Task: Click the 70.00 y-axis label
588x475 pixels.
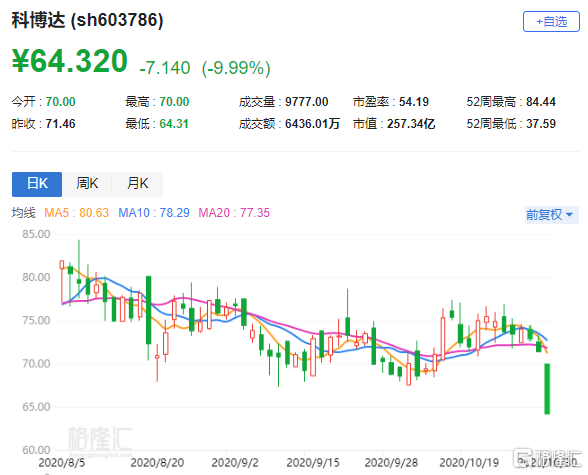Action: click(x=36, y=364)
